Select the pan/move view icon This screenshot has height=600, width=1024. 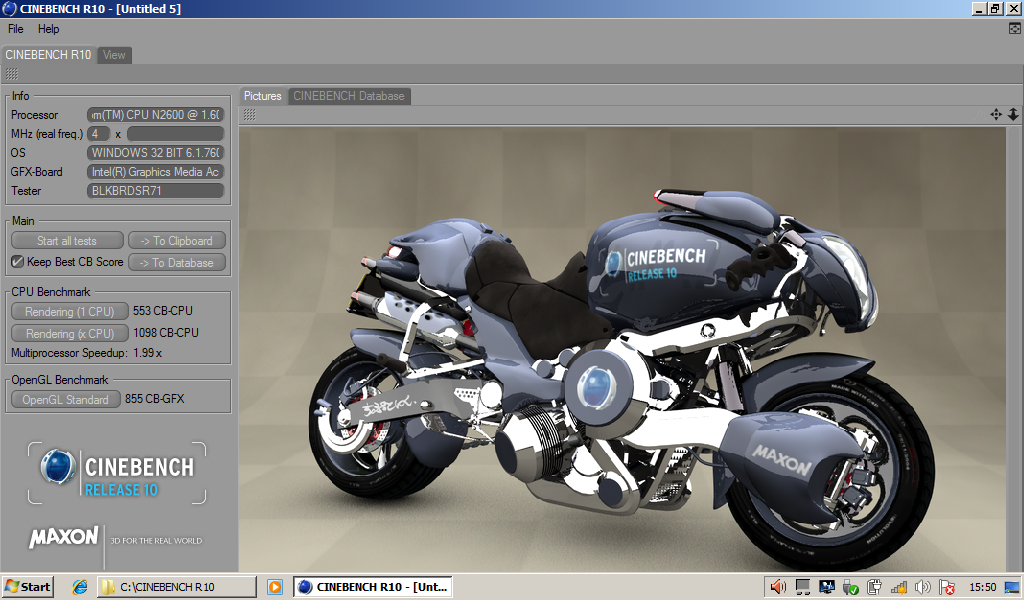coord(995,114)
